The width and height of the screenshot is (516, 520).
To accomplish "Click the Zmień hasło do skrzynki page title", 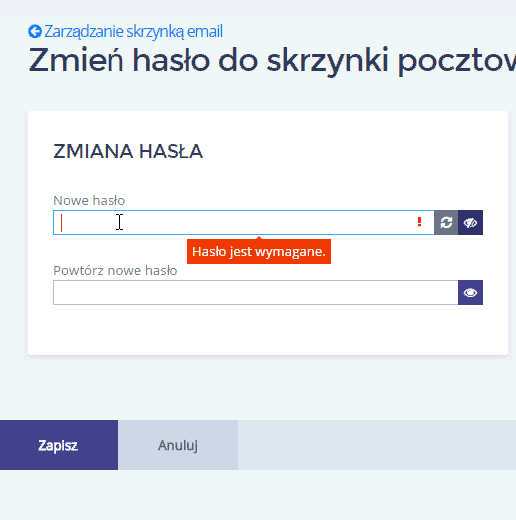I will point(272,61).
